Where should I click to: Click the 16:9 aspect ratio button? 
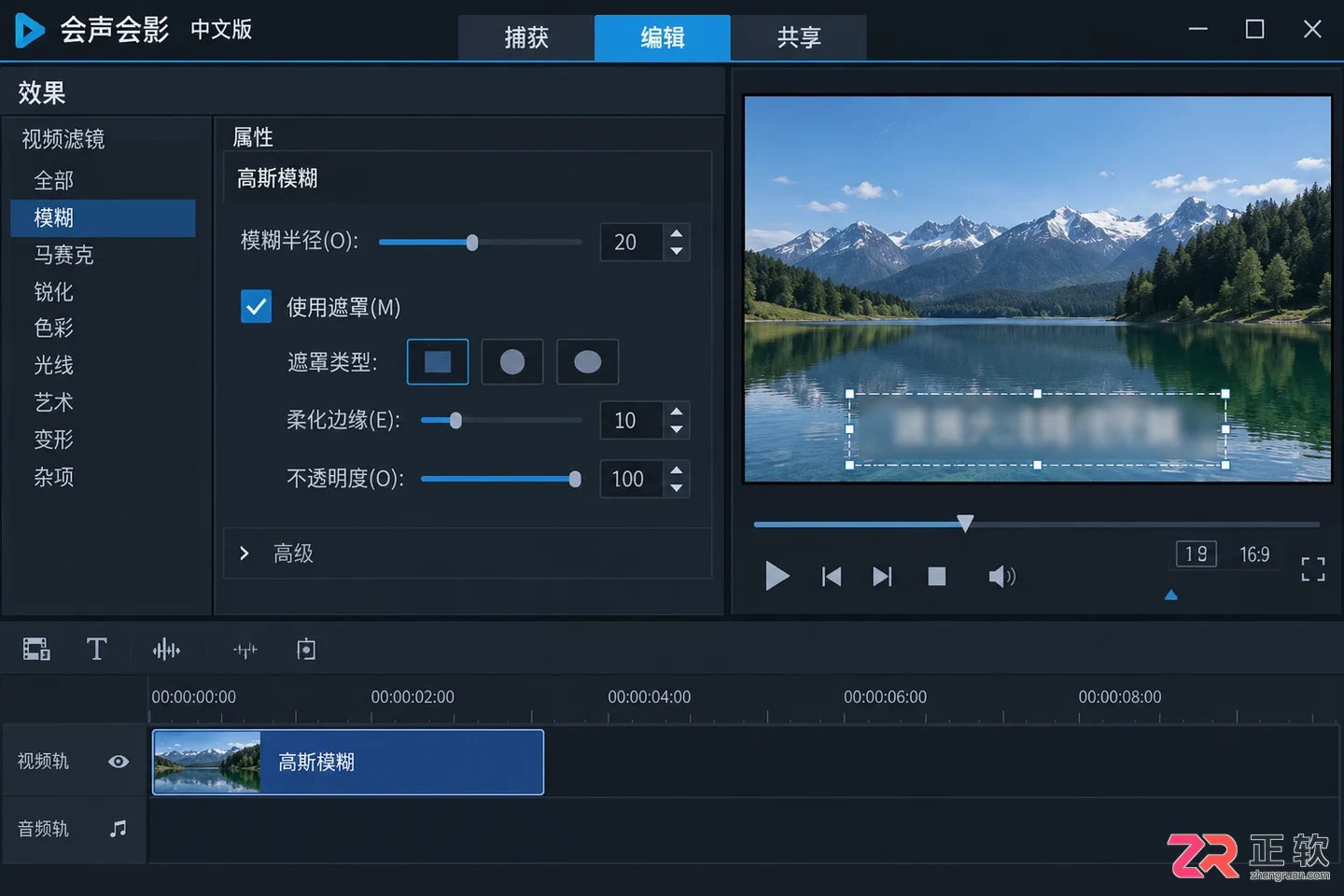(x=1254, y=554)
